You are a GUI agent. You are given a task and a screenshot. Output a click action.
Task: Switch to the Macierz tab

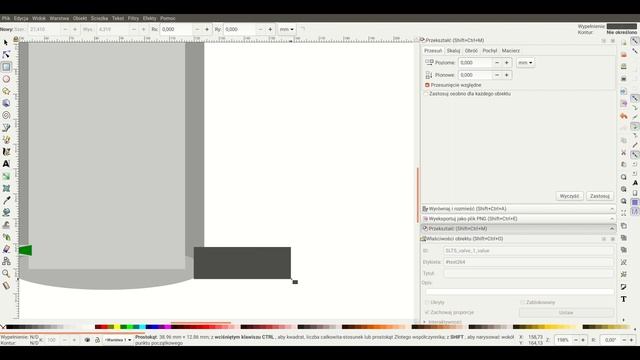pos(511,51)
